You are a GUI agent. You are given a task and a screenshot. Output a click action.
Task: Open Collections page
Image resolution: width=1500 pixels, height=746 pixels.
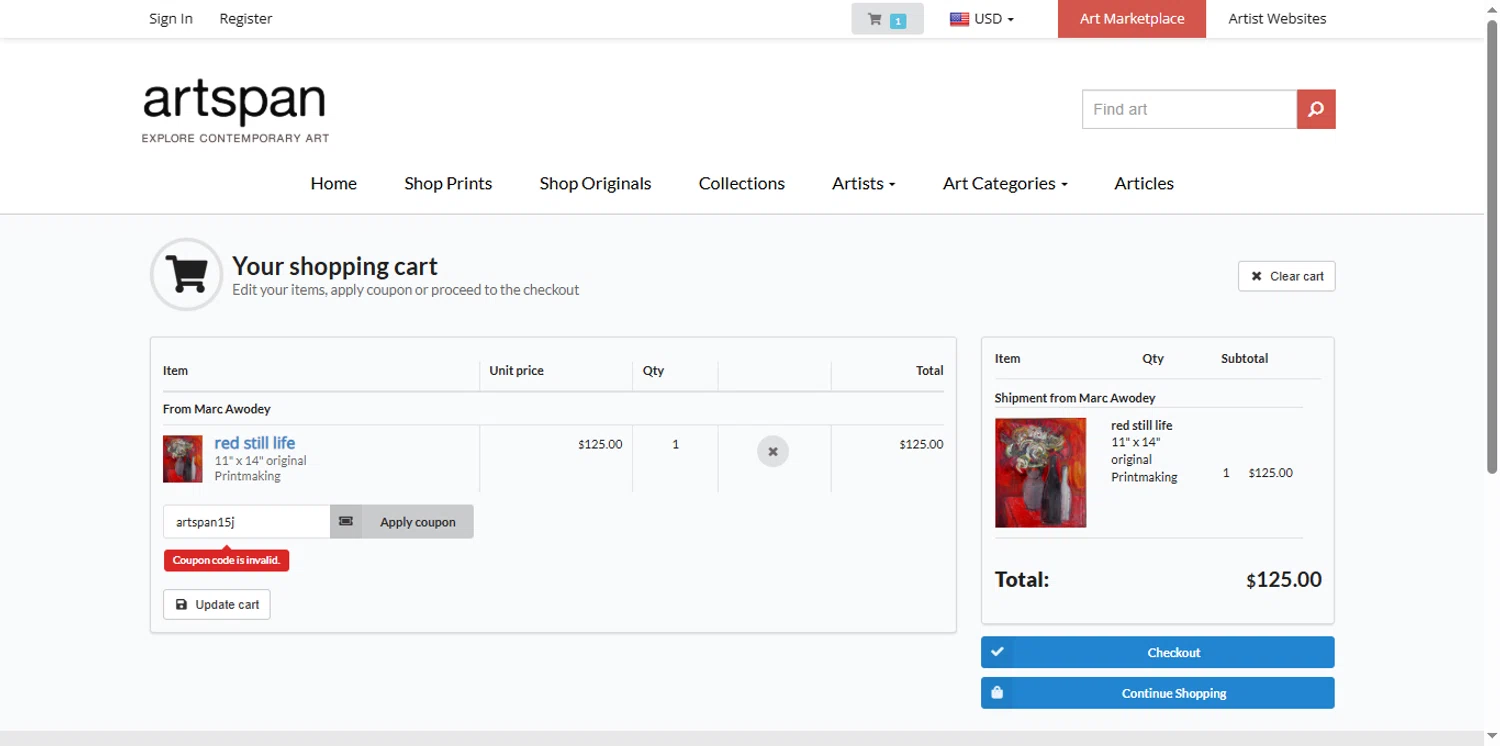click(741, 183)
